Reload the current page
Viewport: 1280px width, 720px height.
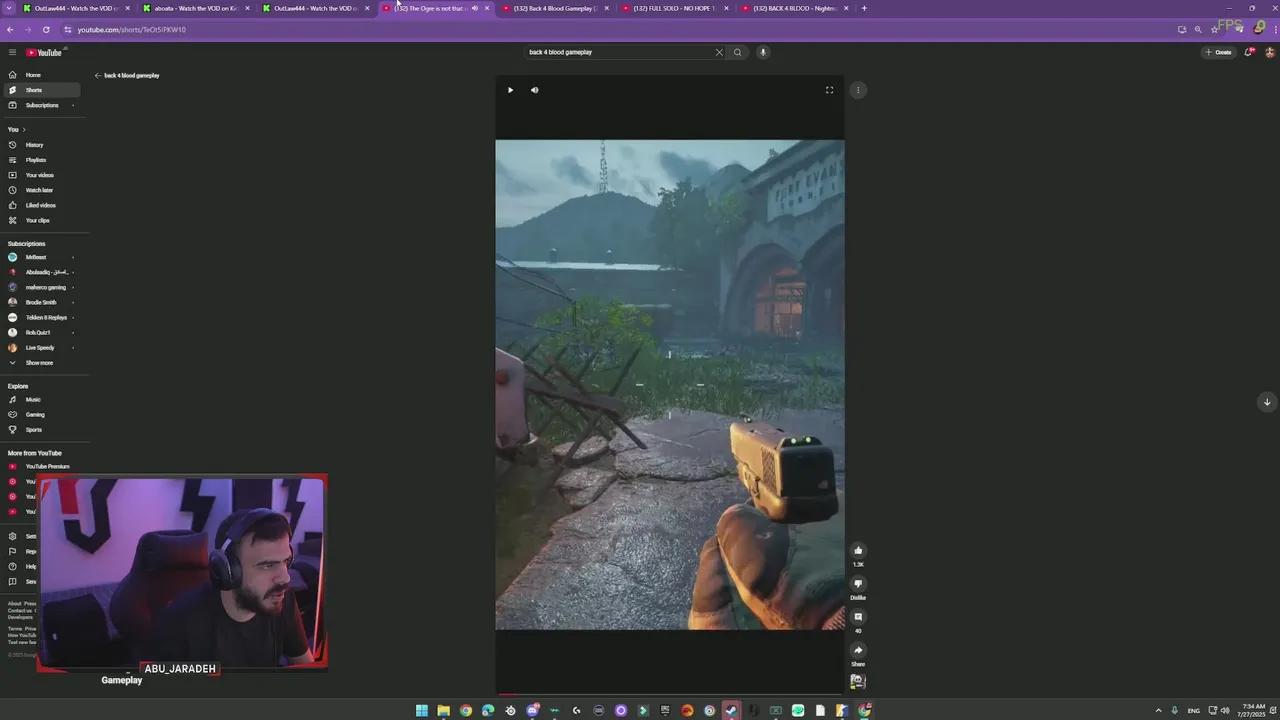click(46, 29)
